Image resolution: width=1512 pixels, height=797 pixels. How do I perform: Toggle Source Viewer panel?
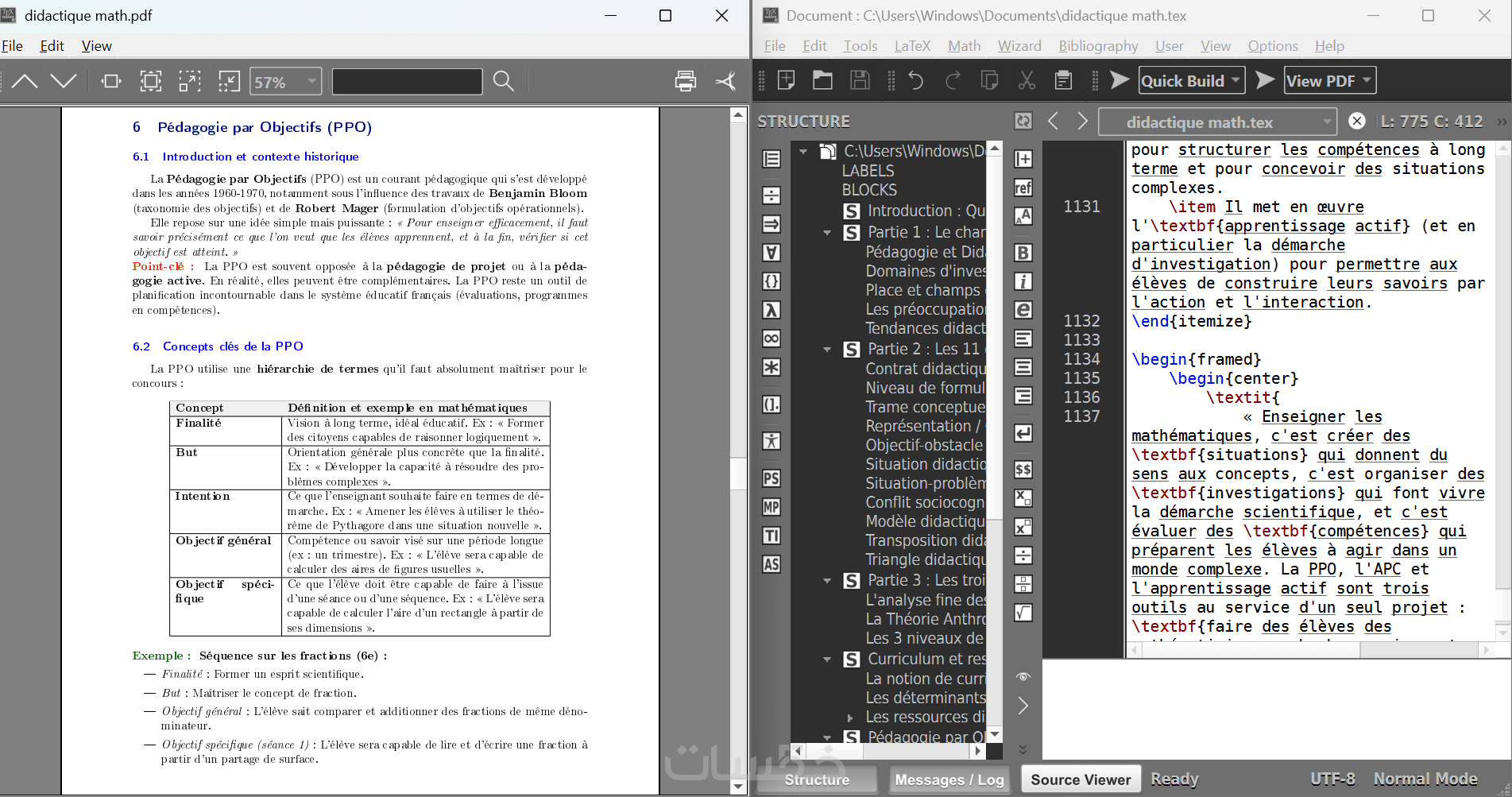pos(1081,780)
